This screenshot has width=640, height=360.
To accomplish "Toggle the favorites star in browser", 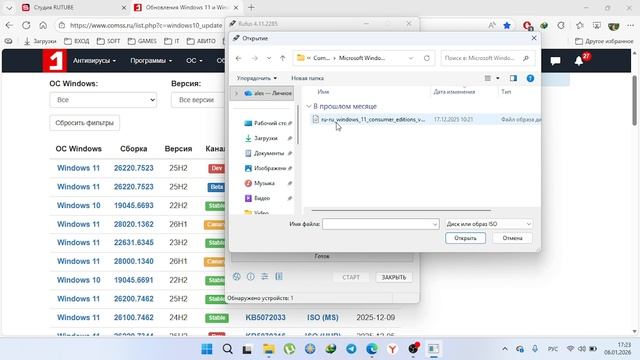I will point(507,25).
